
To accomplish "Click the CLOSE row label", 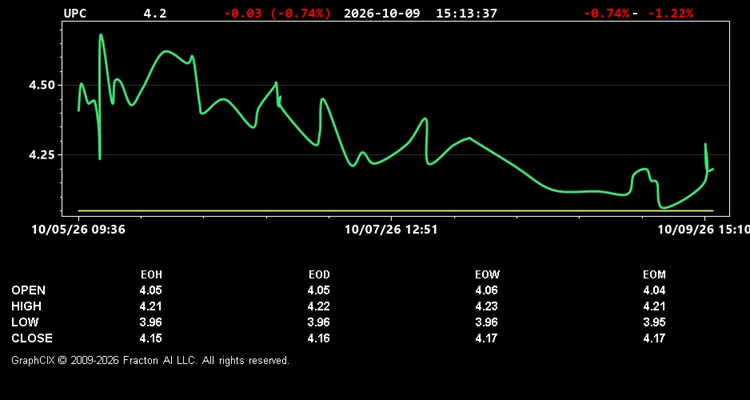I will [32, 338].
